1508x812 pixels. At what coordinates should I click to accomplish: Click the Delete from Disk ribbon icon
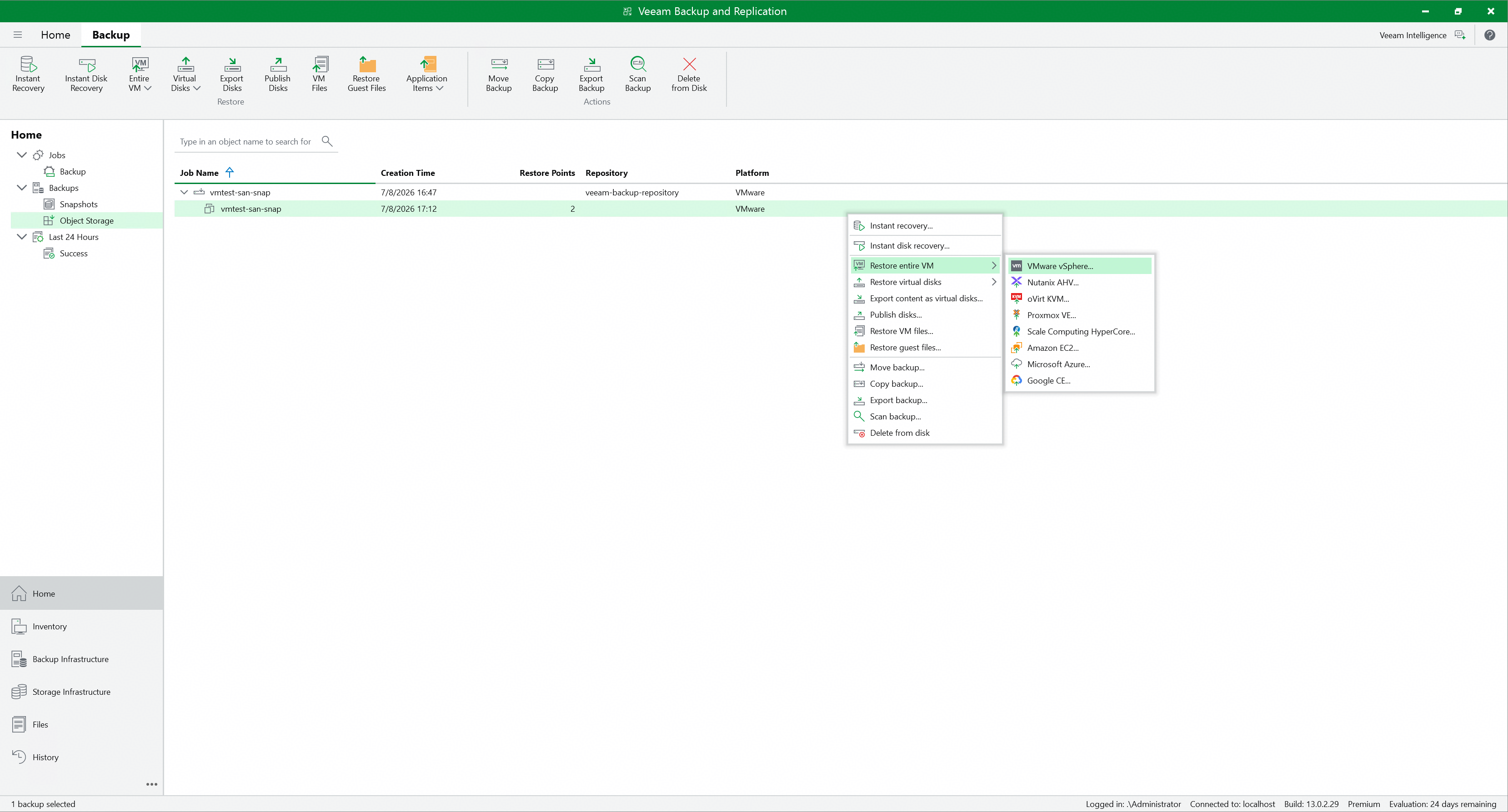click(x=689, y=65)
